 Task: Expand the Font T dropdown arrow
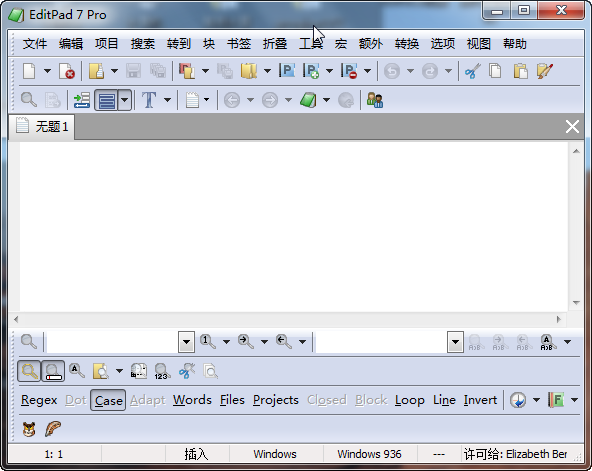pyautogui.click(x=167, y=100)
